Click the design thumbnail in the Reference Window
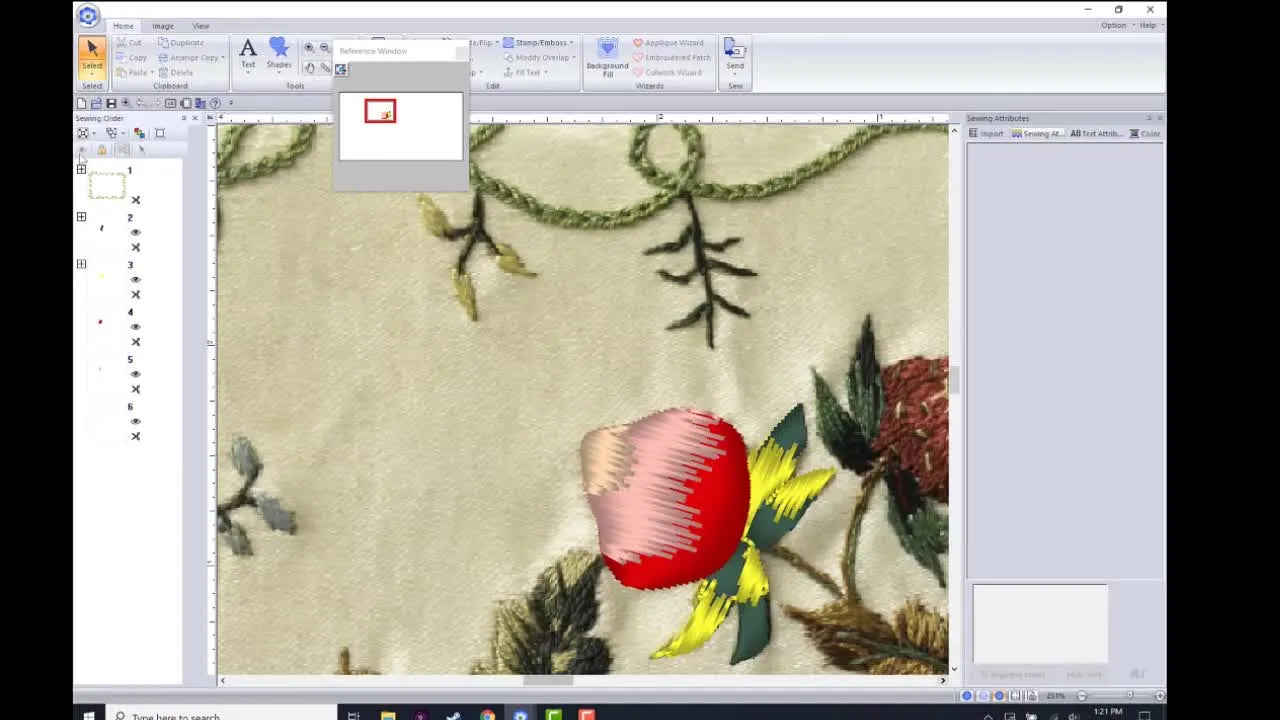1280x720 pixels. pyautogui.click(x=380, y=112)
